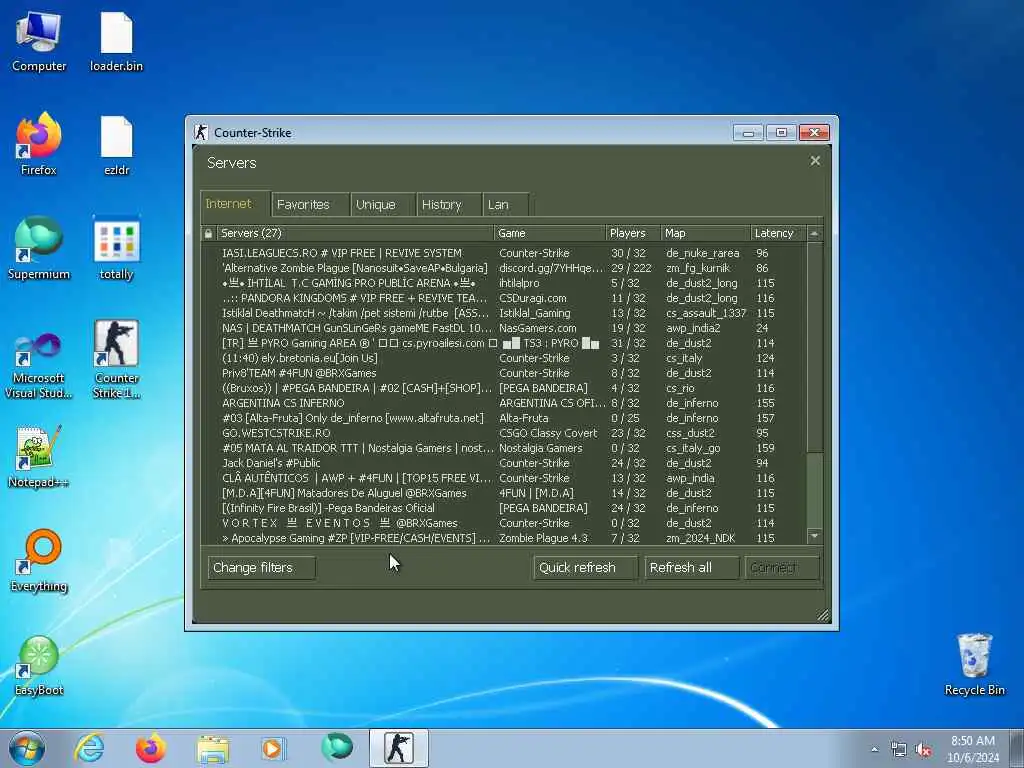Viewport: 1024px width, 768px height.
Task: Open Microsoft Visual Studio desktop shortcut
Action: (x=39, y=366)
